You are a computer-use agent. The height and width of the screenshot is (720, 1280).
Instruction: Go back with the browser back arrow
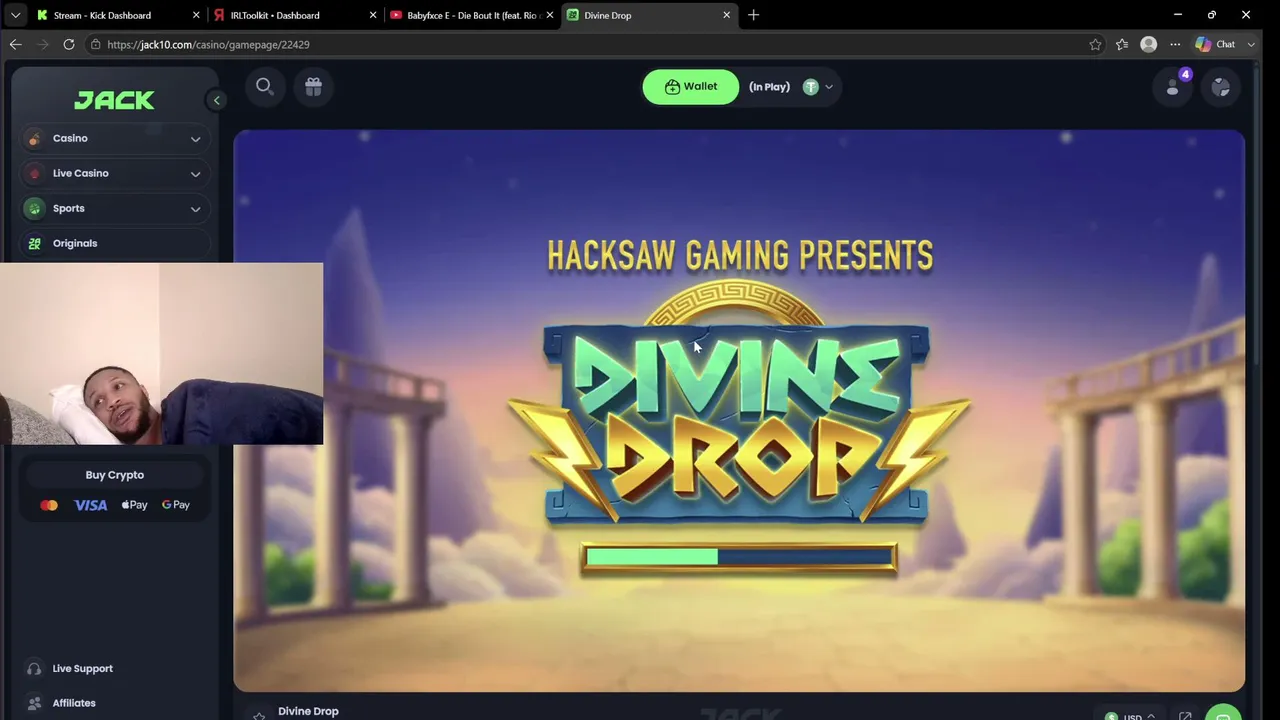(x=16, y=44)
